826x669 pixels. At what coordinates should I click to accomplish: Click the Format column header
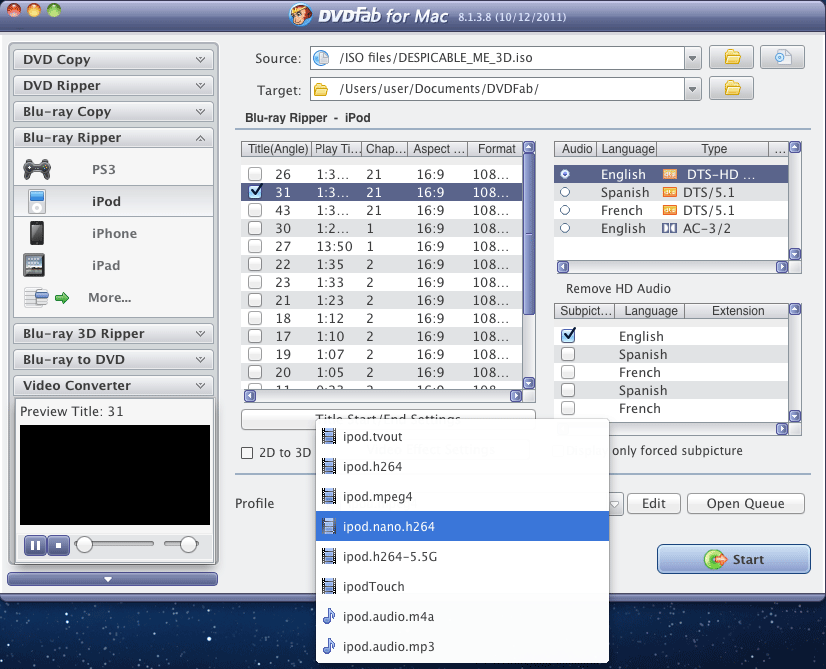tap(496, 149)
